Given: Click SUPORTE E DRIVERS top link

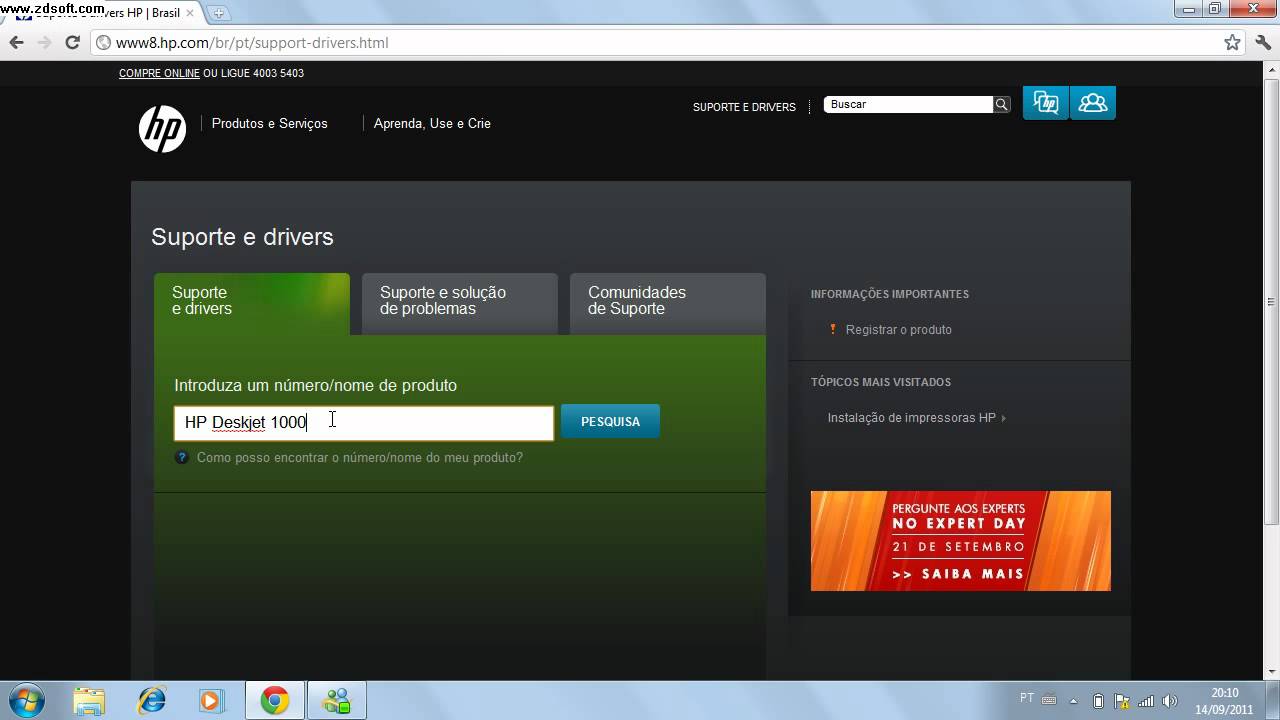Looking at the screenshot, I should pos(744,107).
